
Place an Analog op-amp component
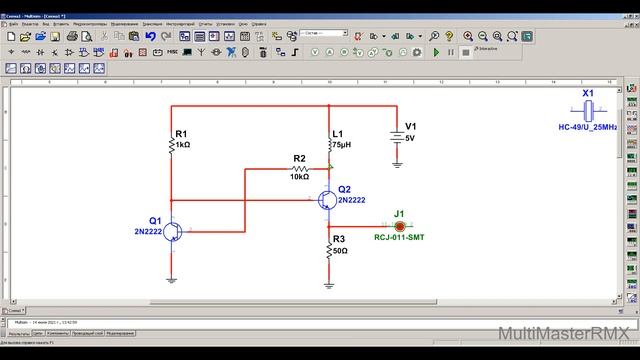click(x=69, y=52)
